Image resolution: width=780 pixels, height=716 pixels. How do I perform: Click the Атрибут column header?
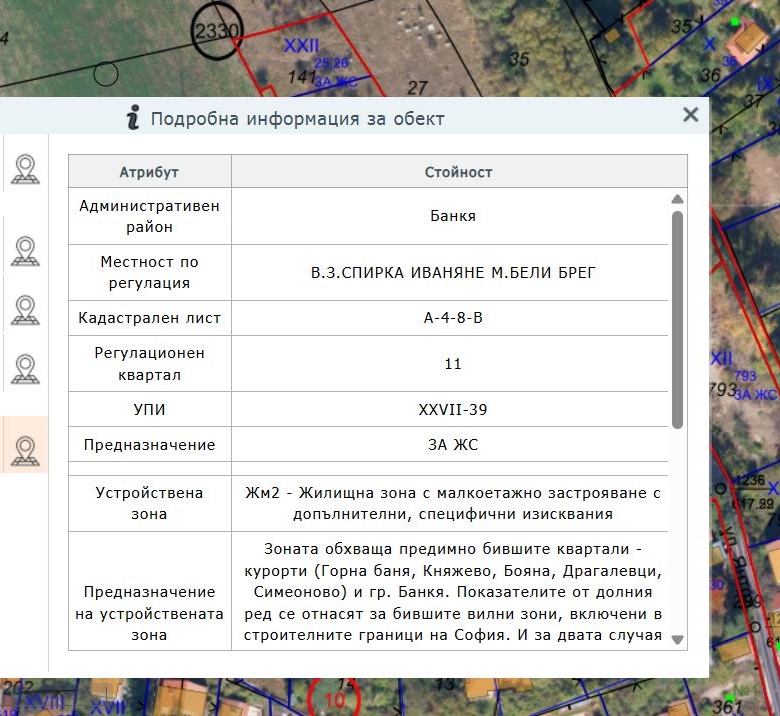pyautogui.click(x=149, y=172)
